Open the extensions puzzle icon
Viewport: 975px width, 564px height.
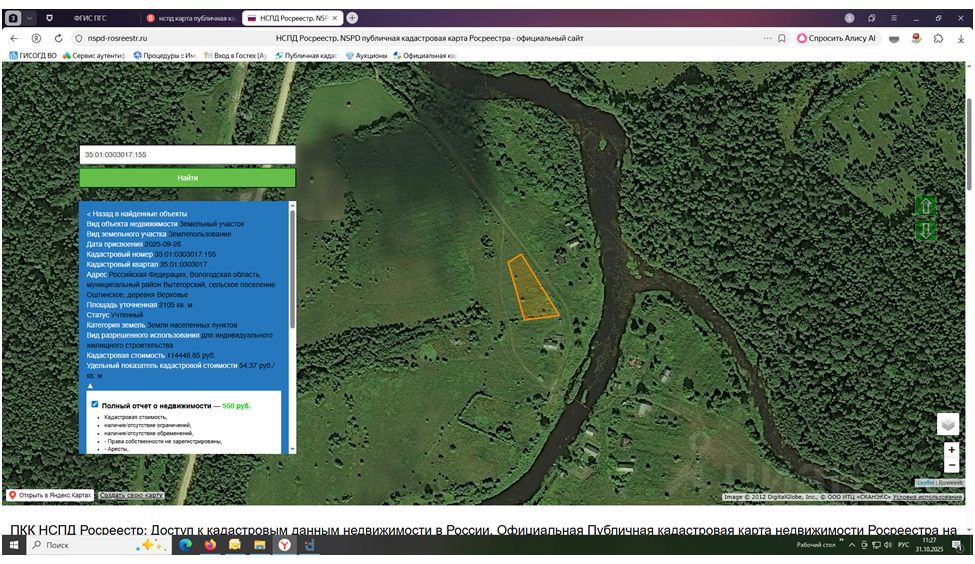[x=938, y=39]
